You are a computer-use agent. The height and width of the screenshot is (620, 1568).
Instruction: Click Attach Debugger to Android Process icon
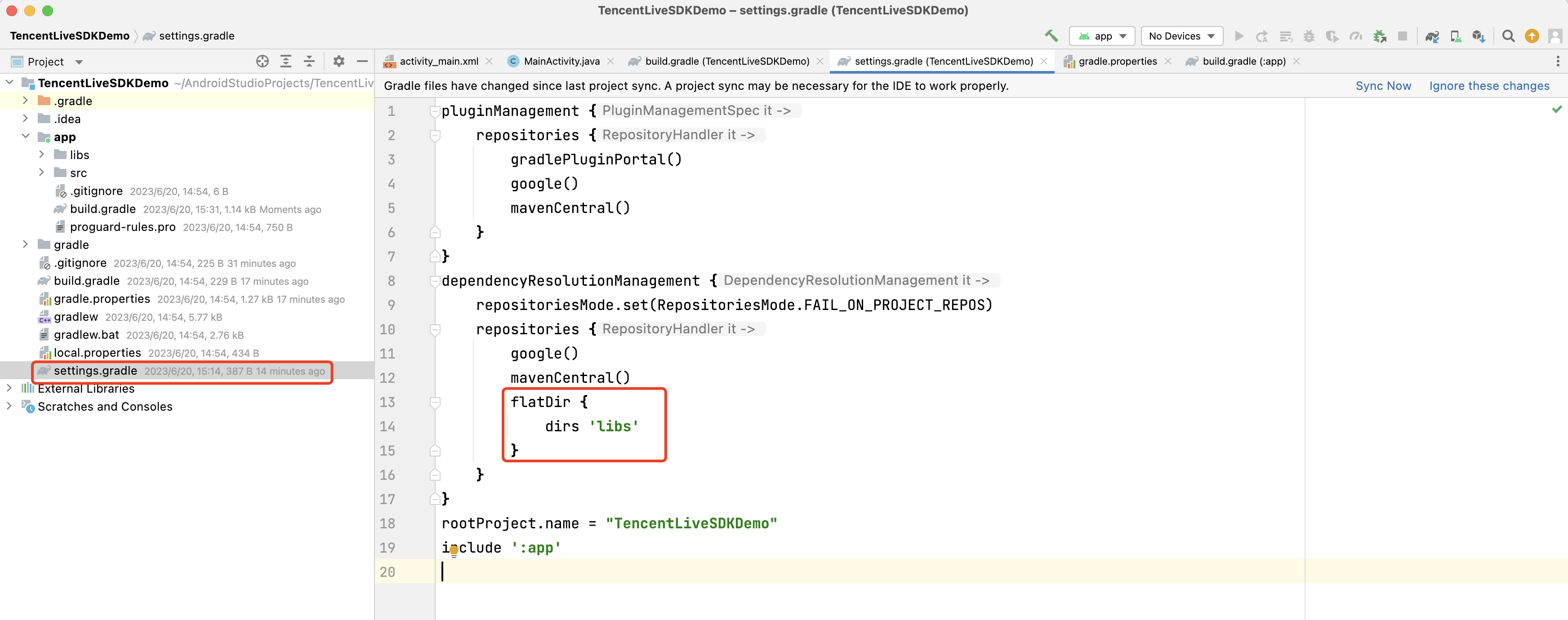click(x=1379, y=36)
